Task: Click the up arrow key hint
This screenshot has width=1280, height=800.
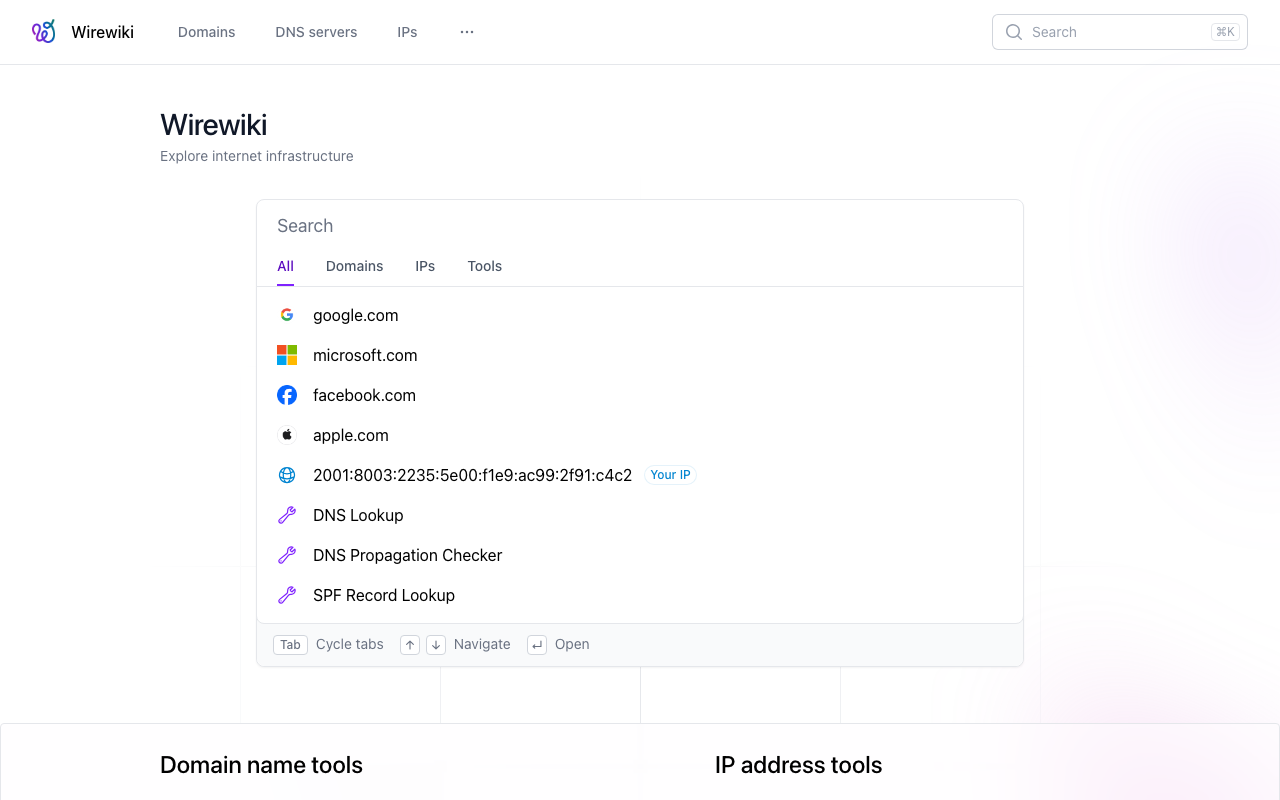Action: tap(410, 645)
